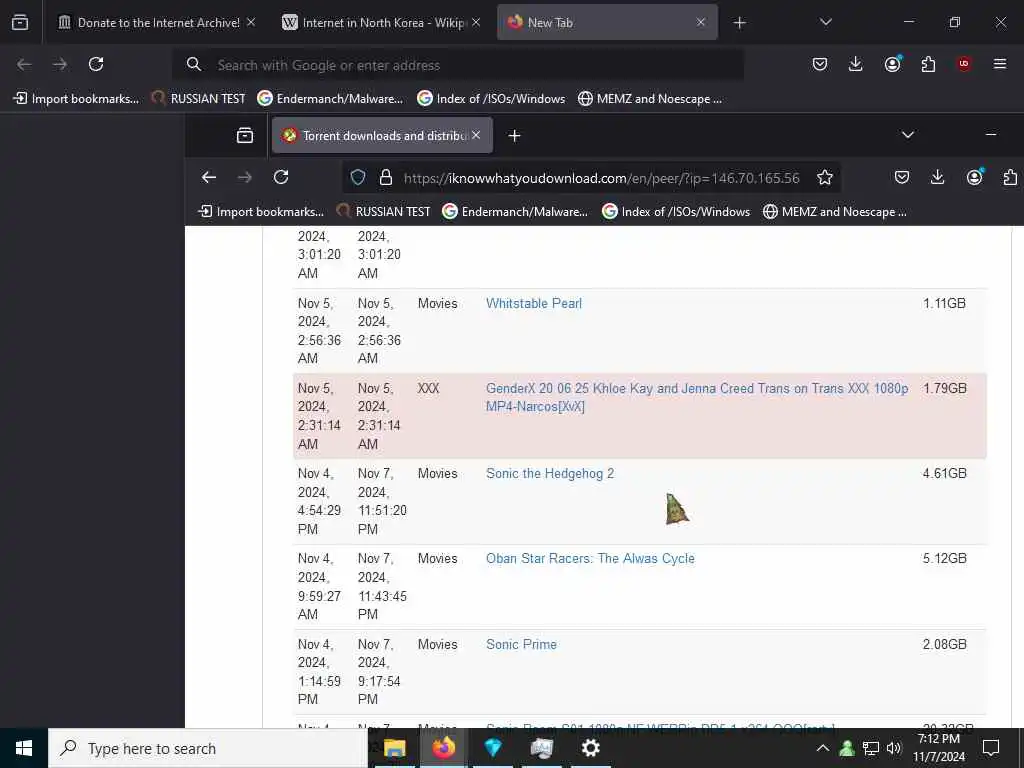Open a new tab in outer window
The height and width of the screenshot is (768, 1024).
click(739, 23)
